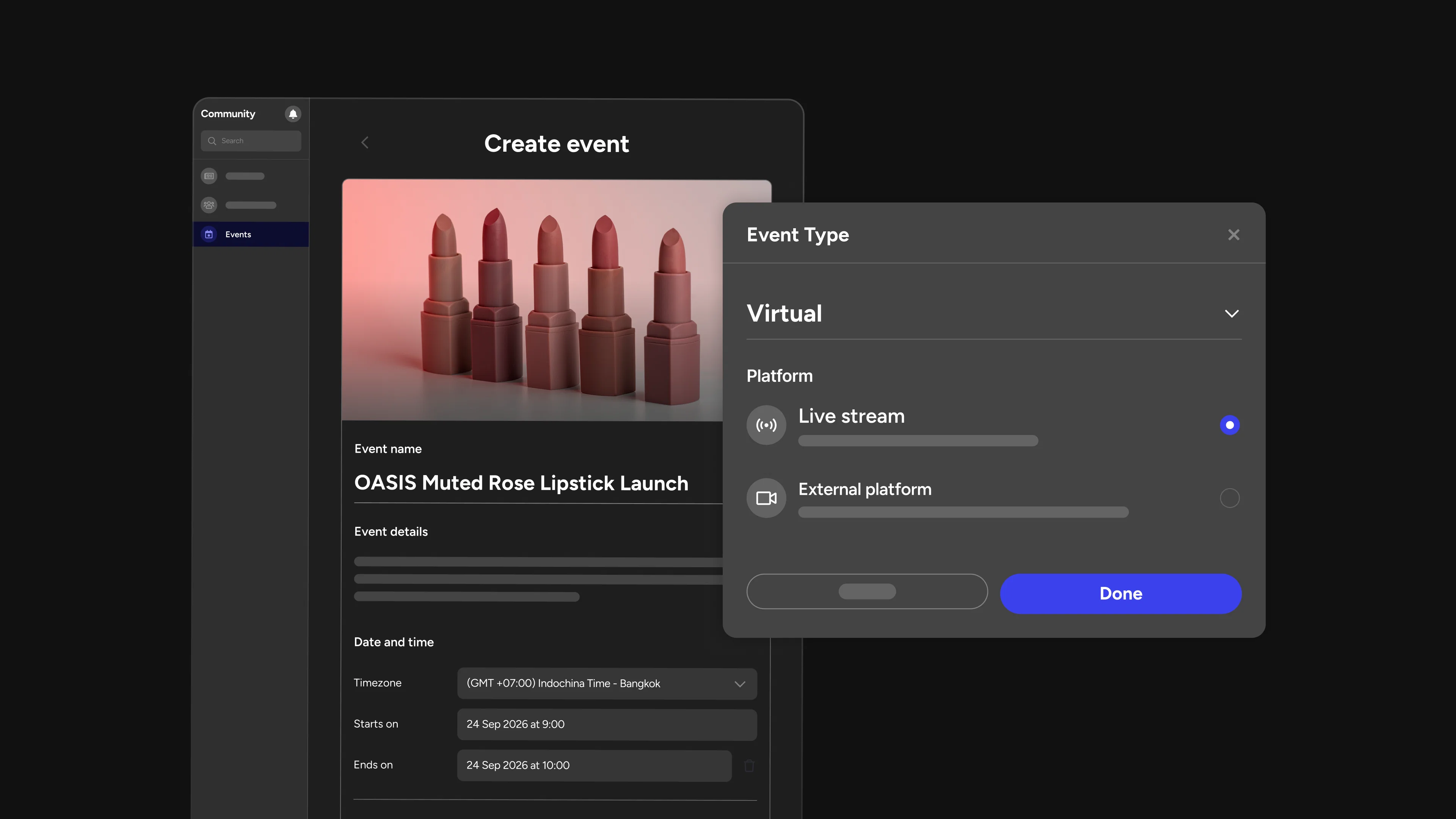Click the Events calendar icon
Viewport: 1456px width, 819px height.
[209, 234]
